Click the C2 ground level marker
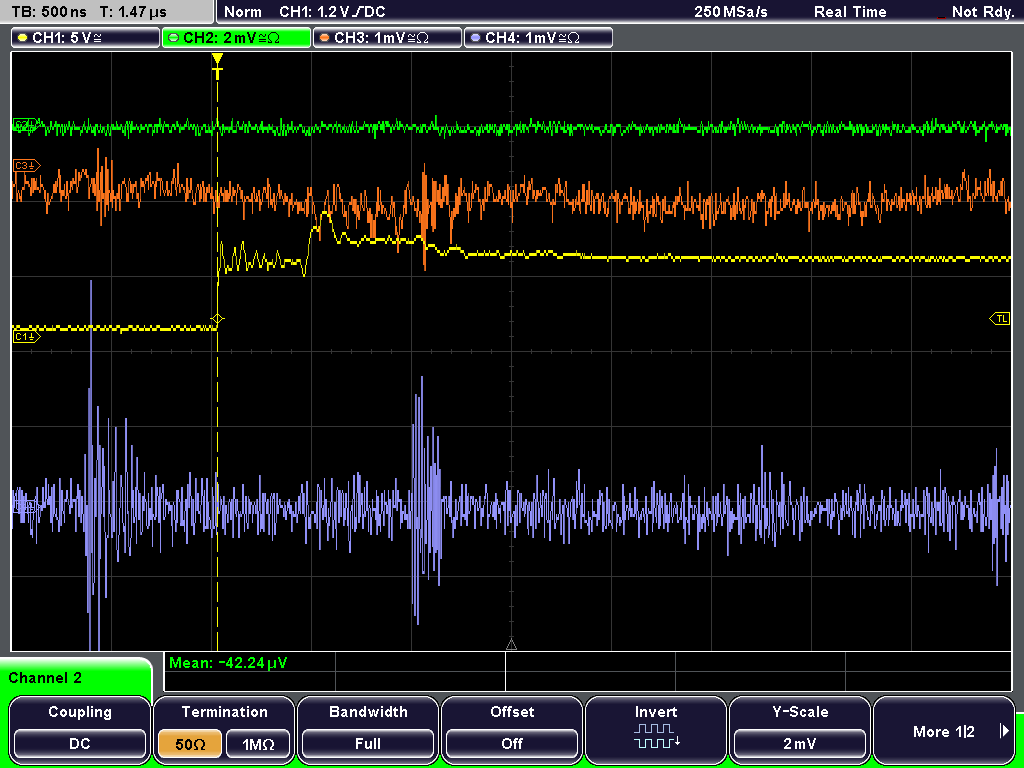Screen dimensions: 1024x768 27,124
